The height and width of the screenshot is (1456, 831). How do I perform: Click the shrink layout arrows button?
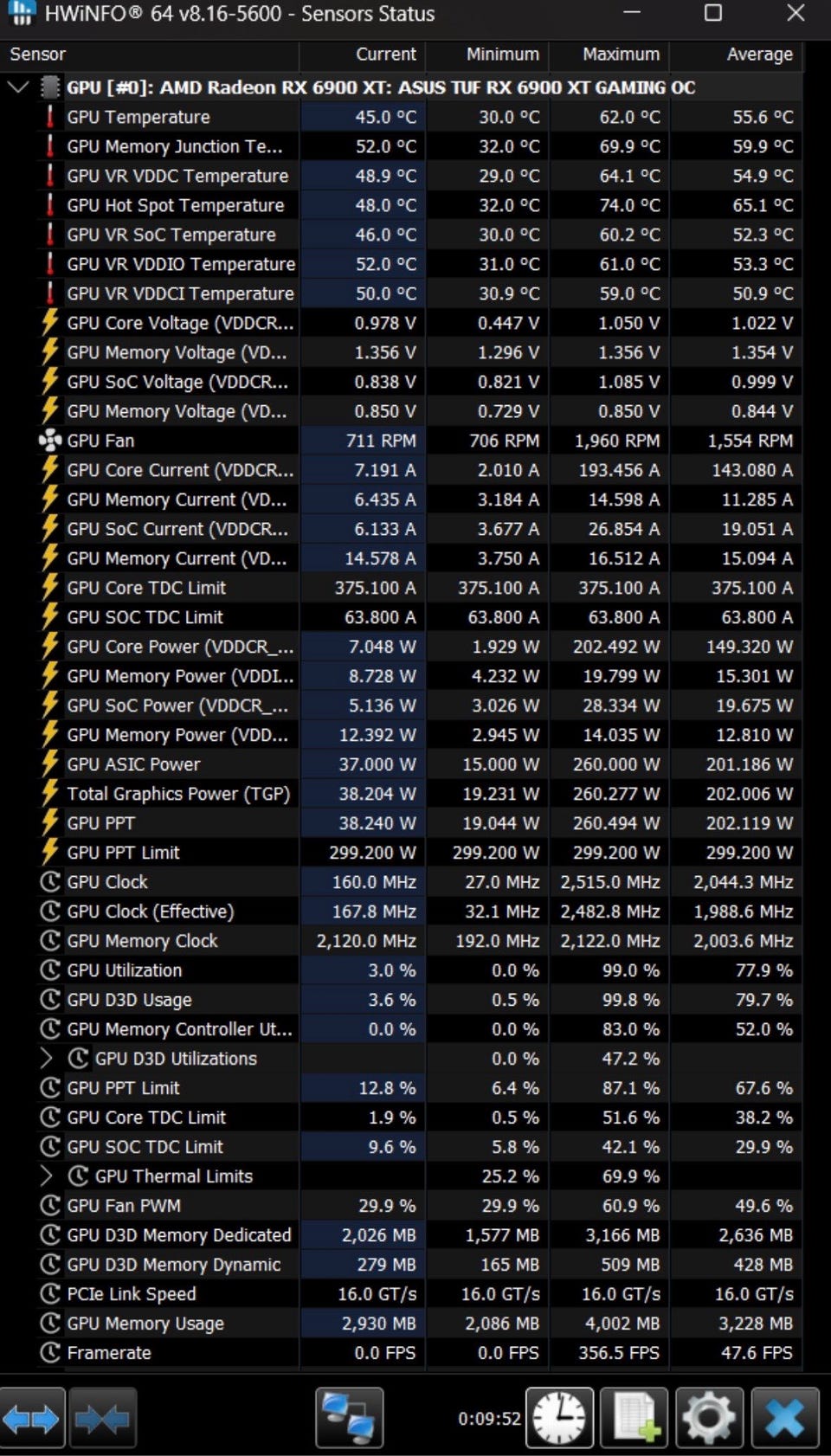point(102,1418)
